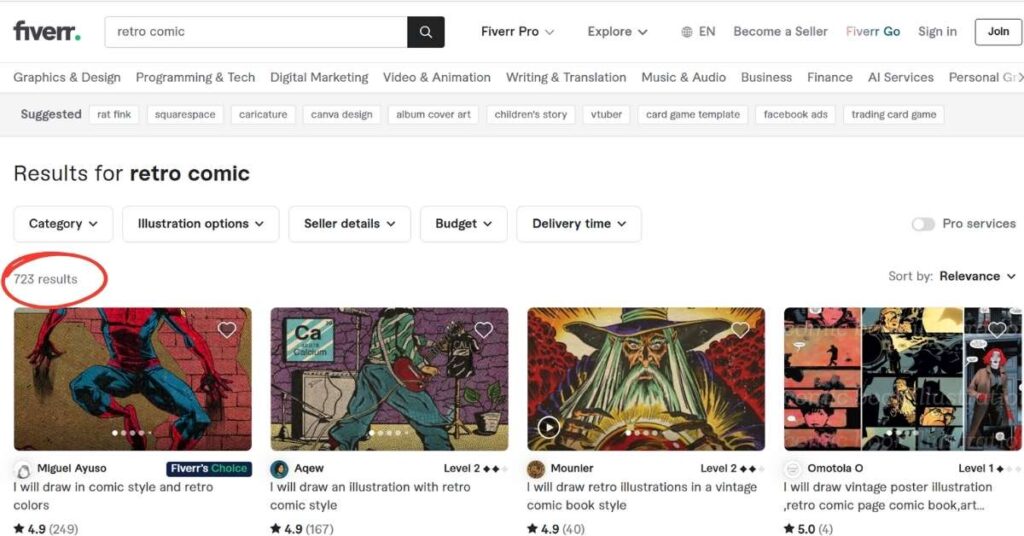Favorite Miguel Ayuso's gig with the heart

click(x=227, y=330)
